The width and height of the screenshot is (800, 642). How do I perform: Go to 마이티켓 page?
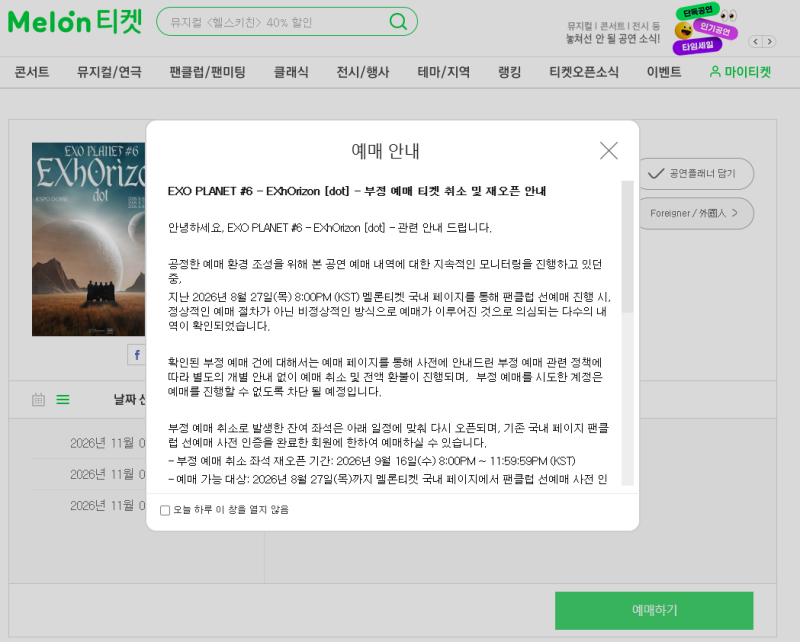tap(740, 72)
